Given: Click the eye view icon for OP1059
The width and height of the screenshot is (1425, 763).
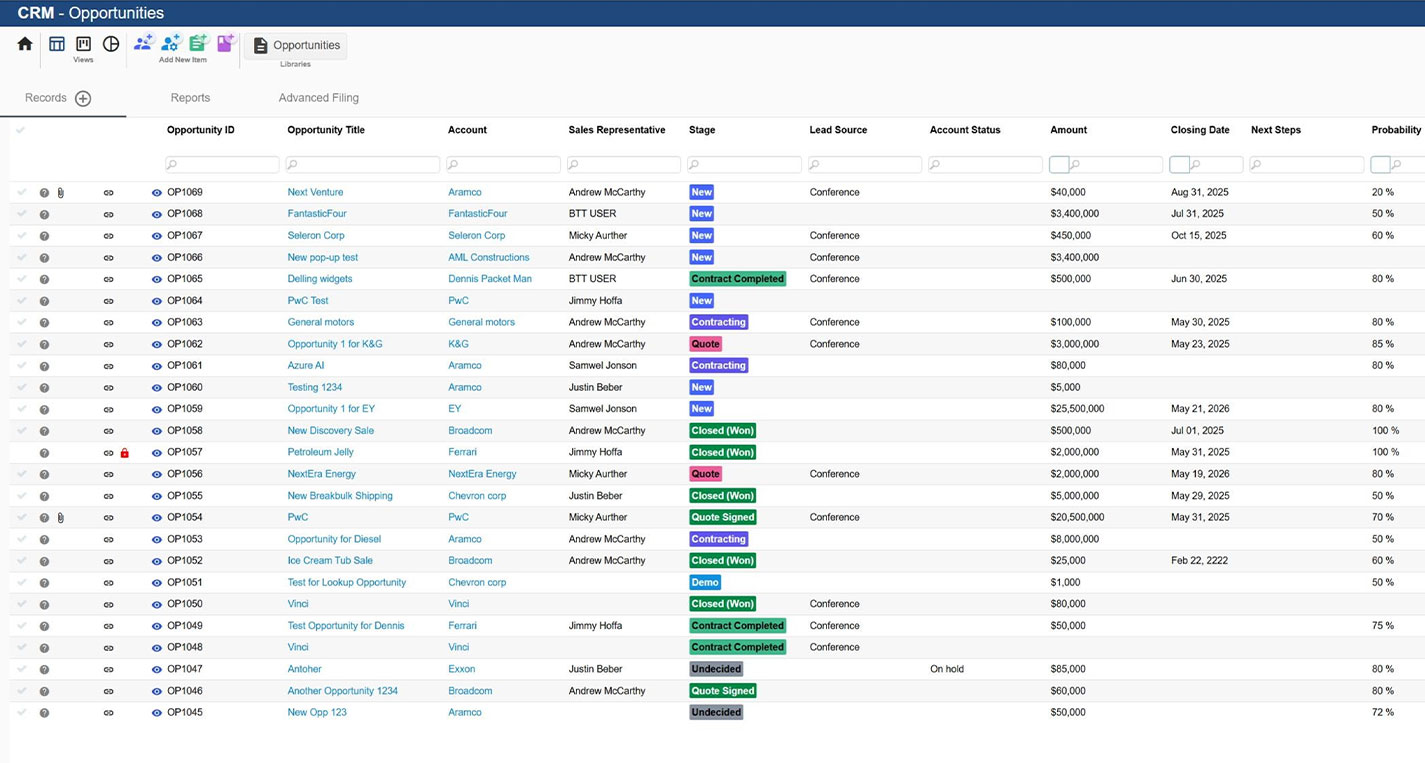Looking at the screenshot, I should (x=156, y=409).
